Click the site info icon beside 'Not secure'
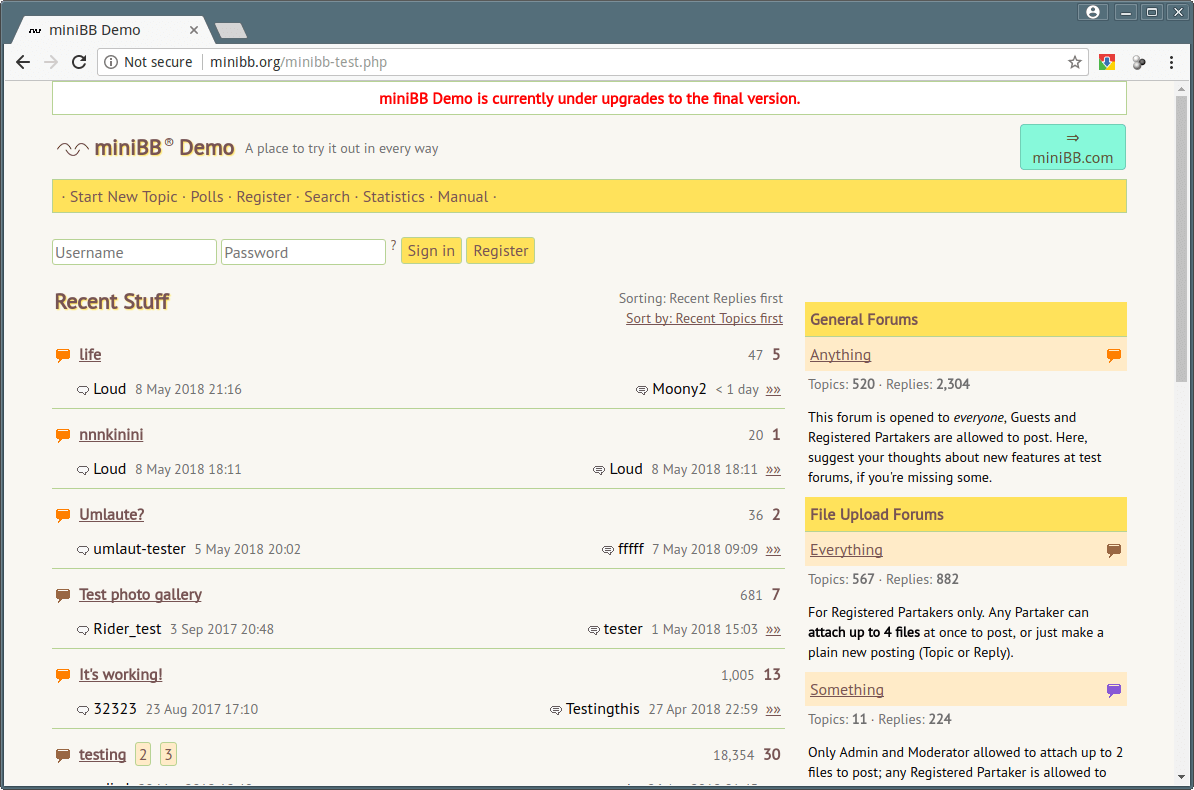The height and width of the screenshot is (790, 1194). 111,62
